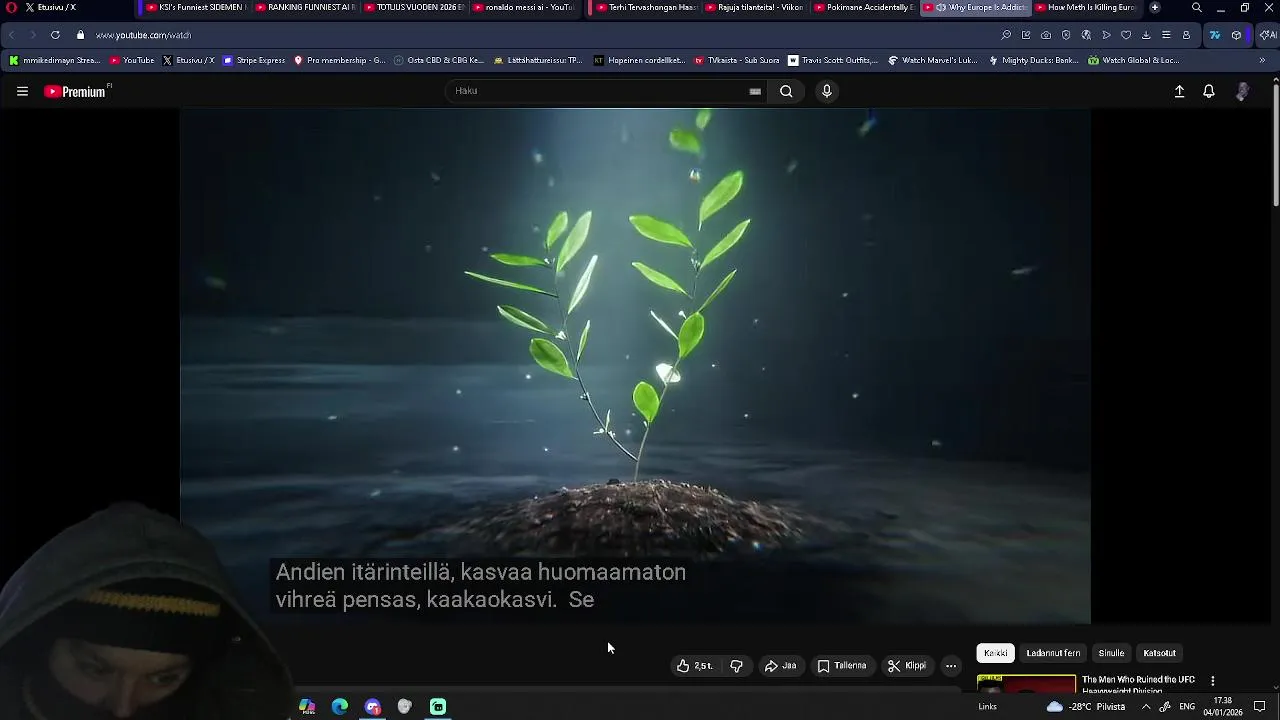Switch to Pokimane Accidentally tab
The image size is (1280, 720).
[x=863, y=7]
